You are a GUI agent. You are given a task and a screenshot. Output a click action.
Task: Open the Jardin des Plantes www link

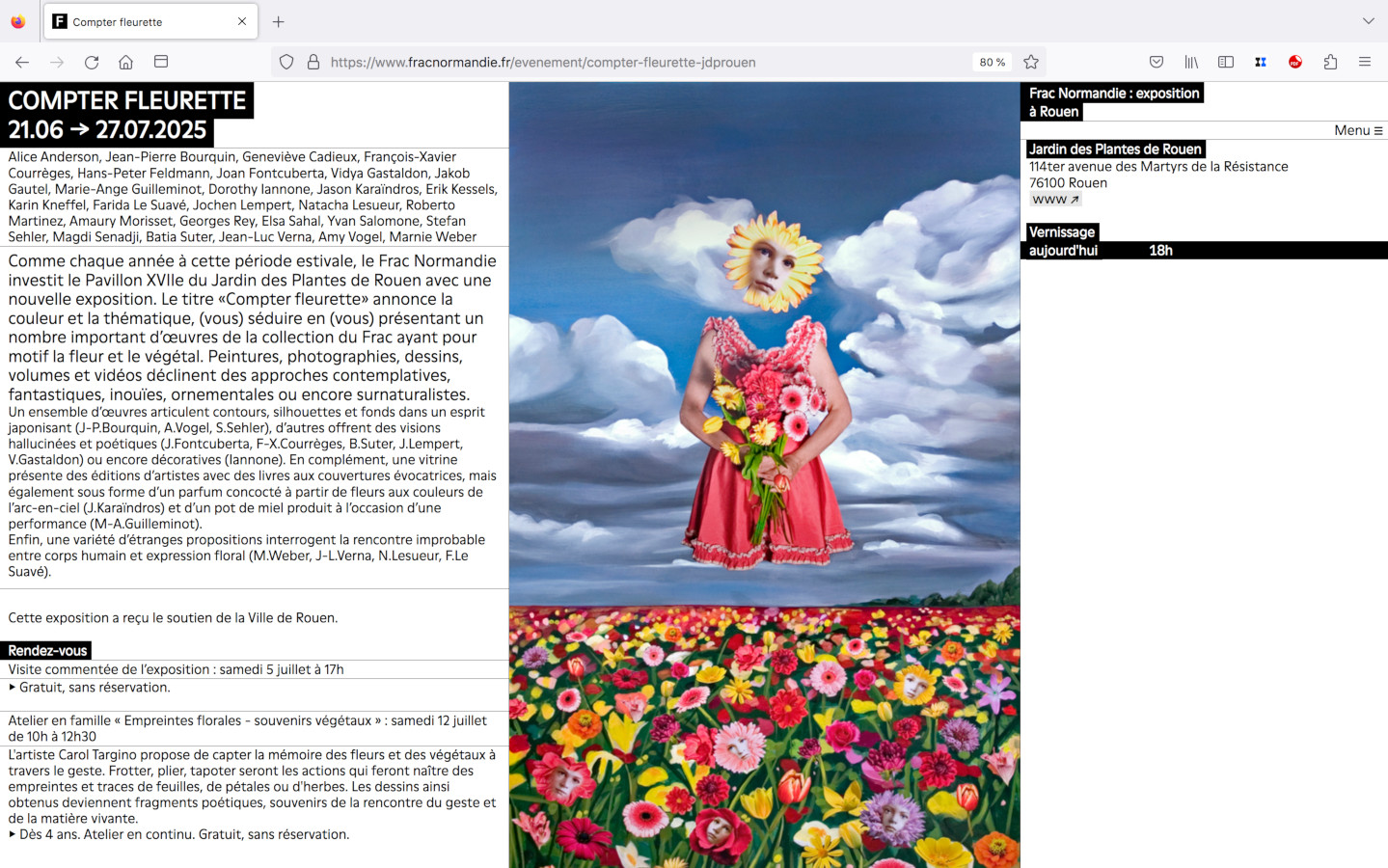[1055, 200]
